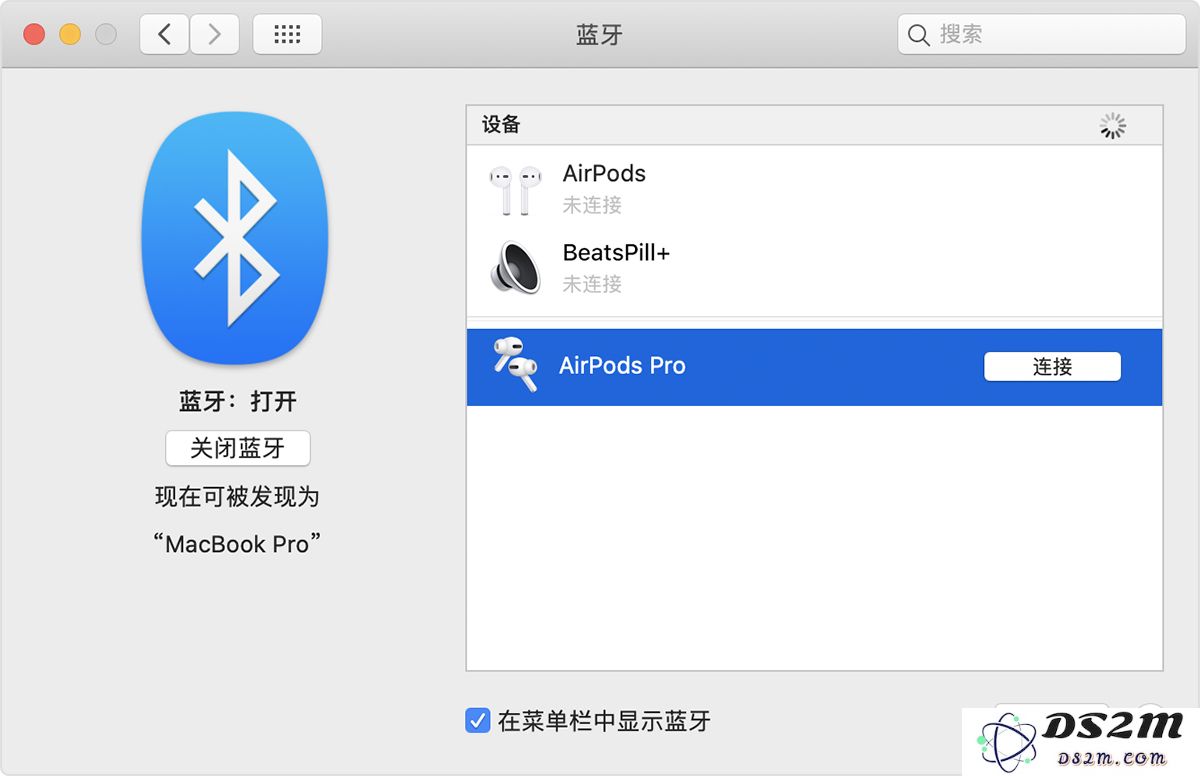Minimize the Bluetooth window
The image size is (1200, 776).
[70, 35]
